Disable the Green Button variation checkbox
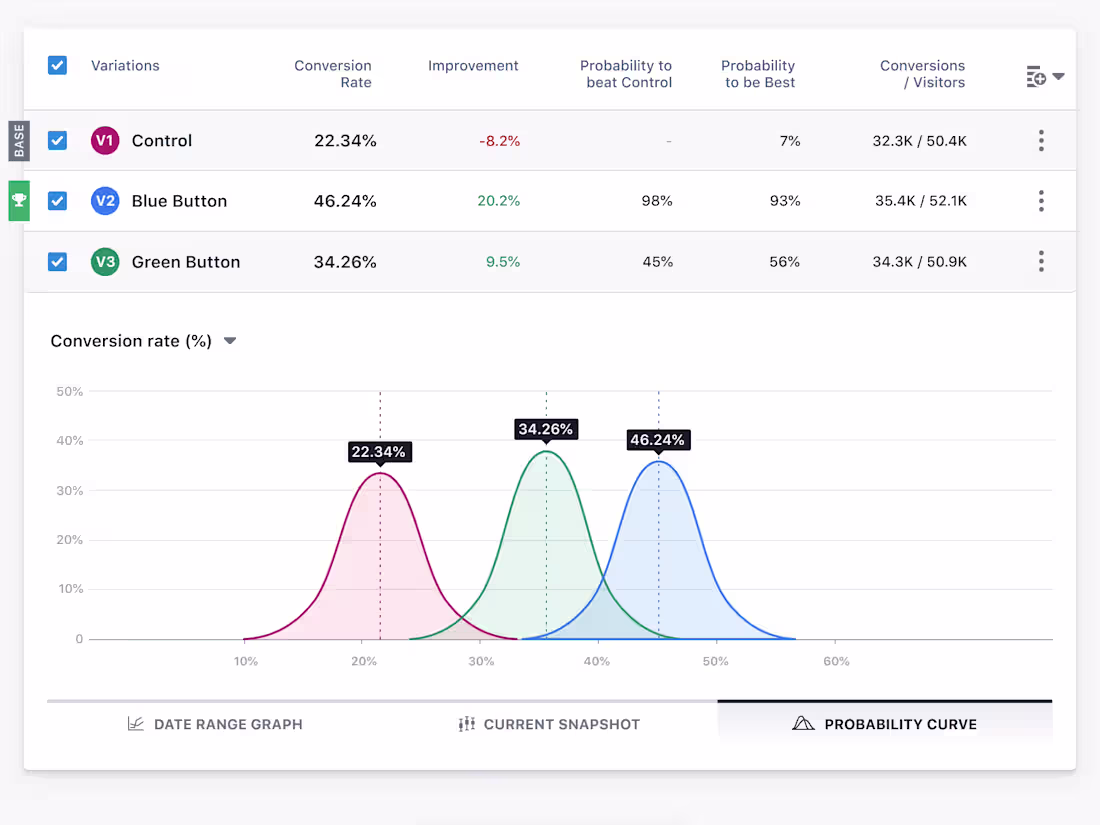1100x825 pixels. [x=57, y=261]
